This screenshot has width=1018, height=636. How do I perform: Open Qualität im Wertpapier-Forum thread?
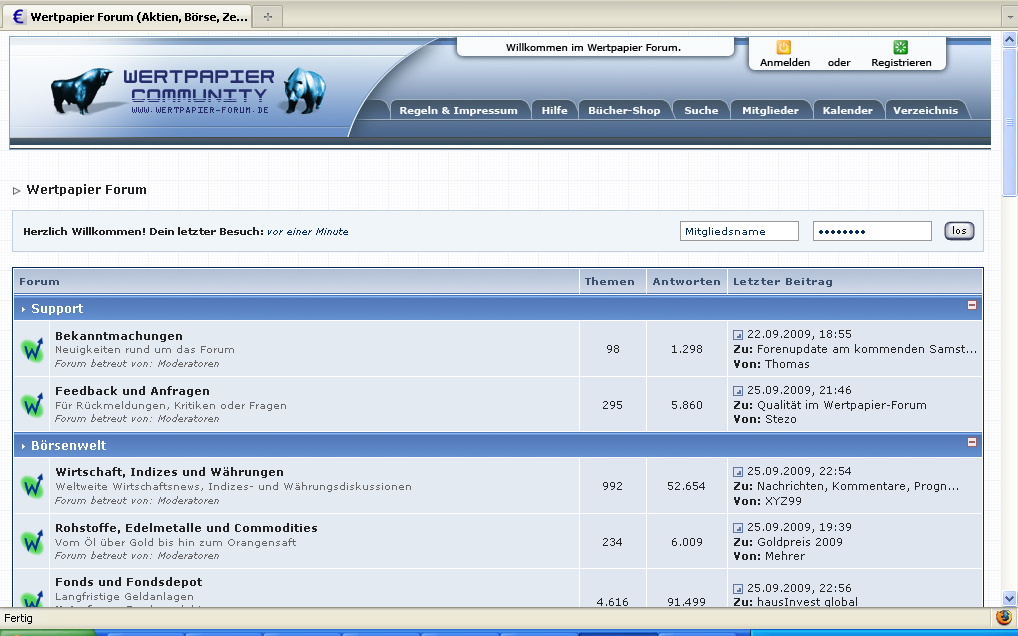point(841,405)
